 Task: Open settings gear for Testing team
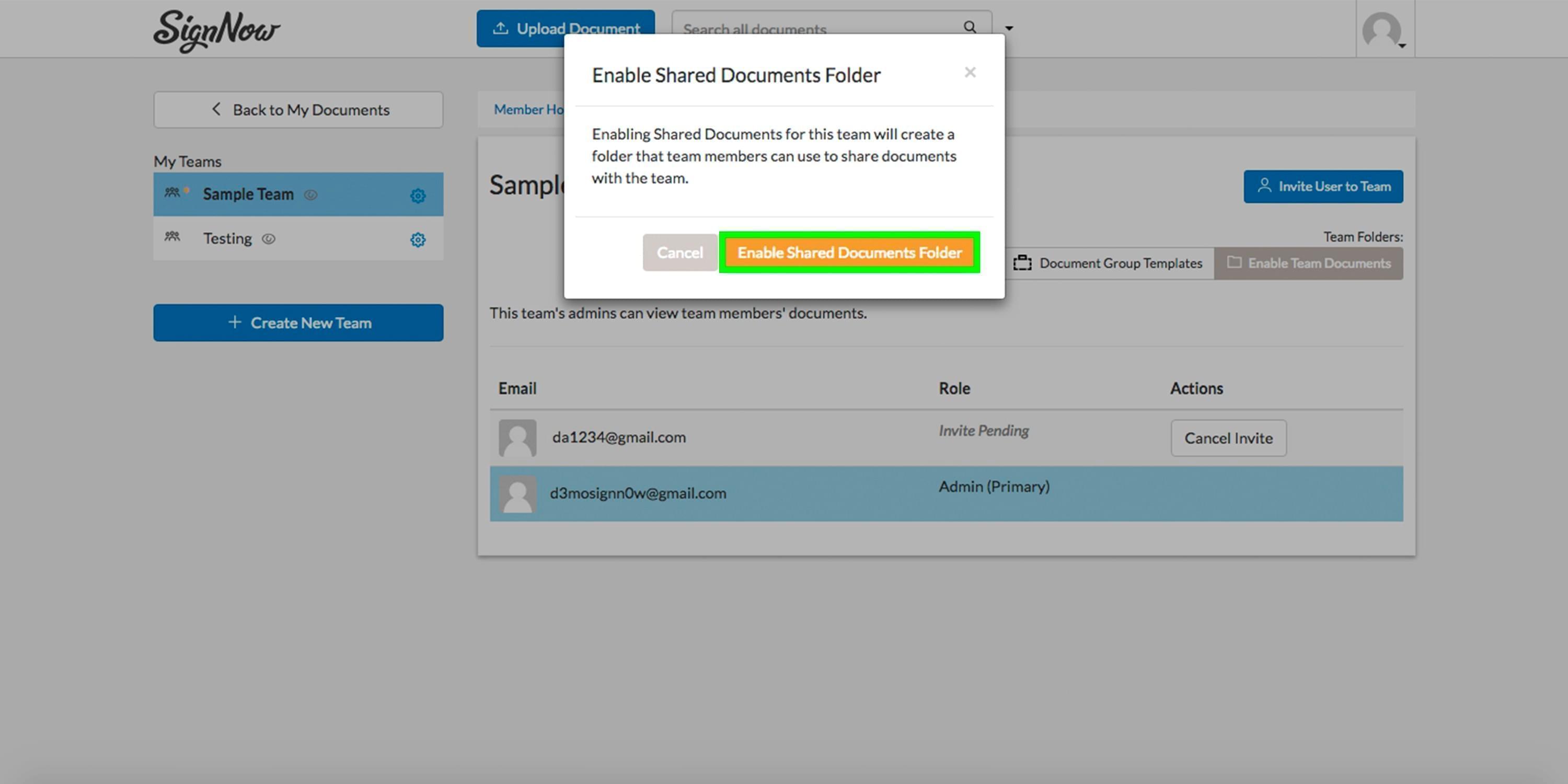pyautogui.click(x=418, y=239)
